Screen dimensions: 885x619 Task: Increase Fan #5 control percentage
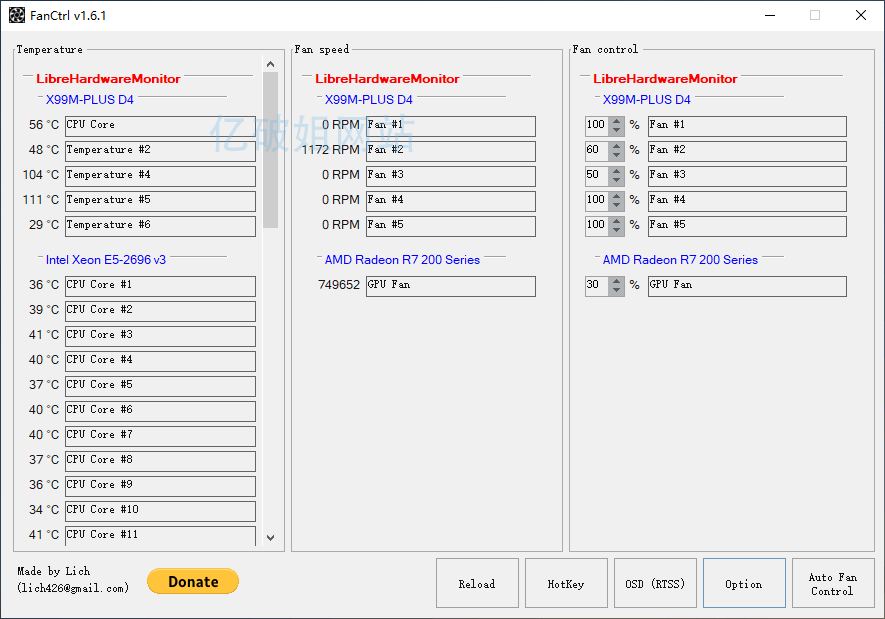(617, 221)
